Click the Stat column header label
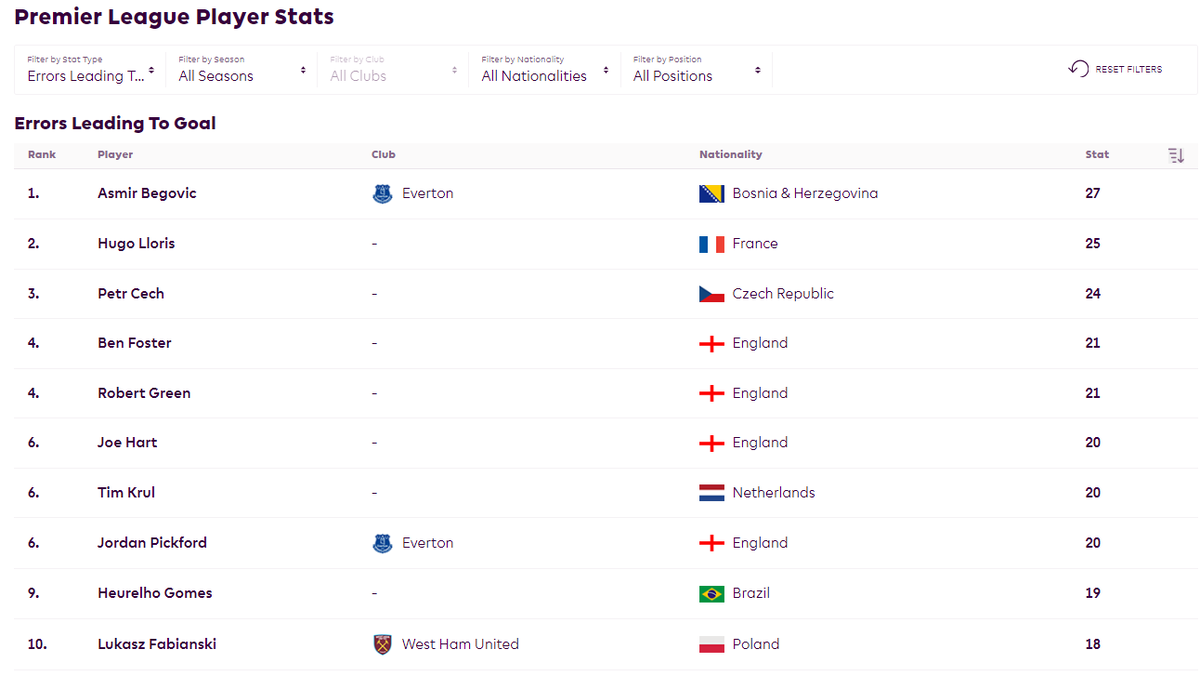This screenshot has height=676, width=1200. click(1097, 155)
